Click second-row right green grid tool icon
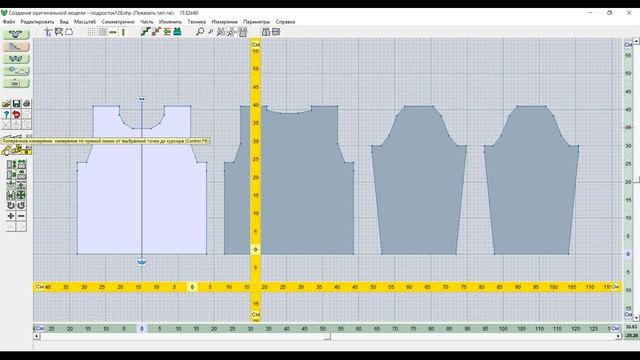Screen dimensions: 640x360 pos(21,175)
